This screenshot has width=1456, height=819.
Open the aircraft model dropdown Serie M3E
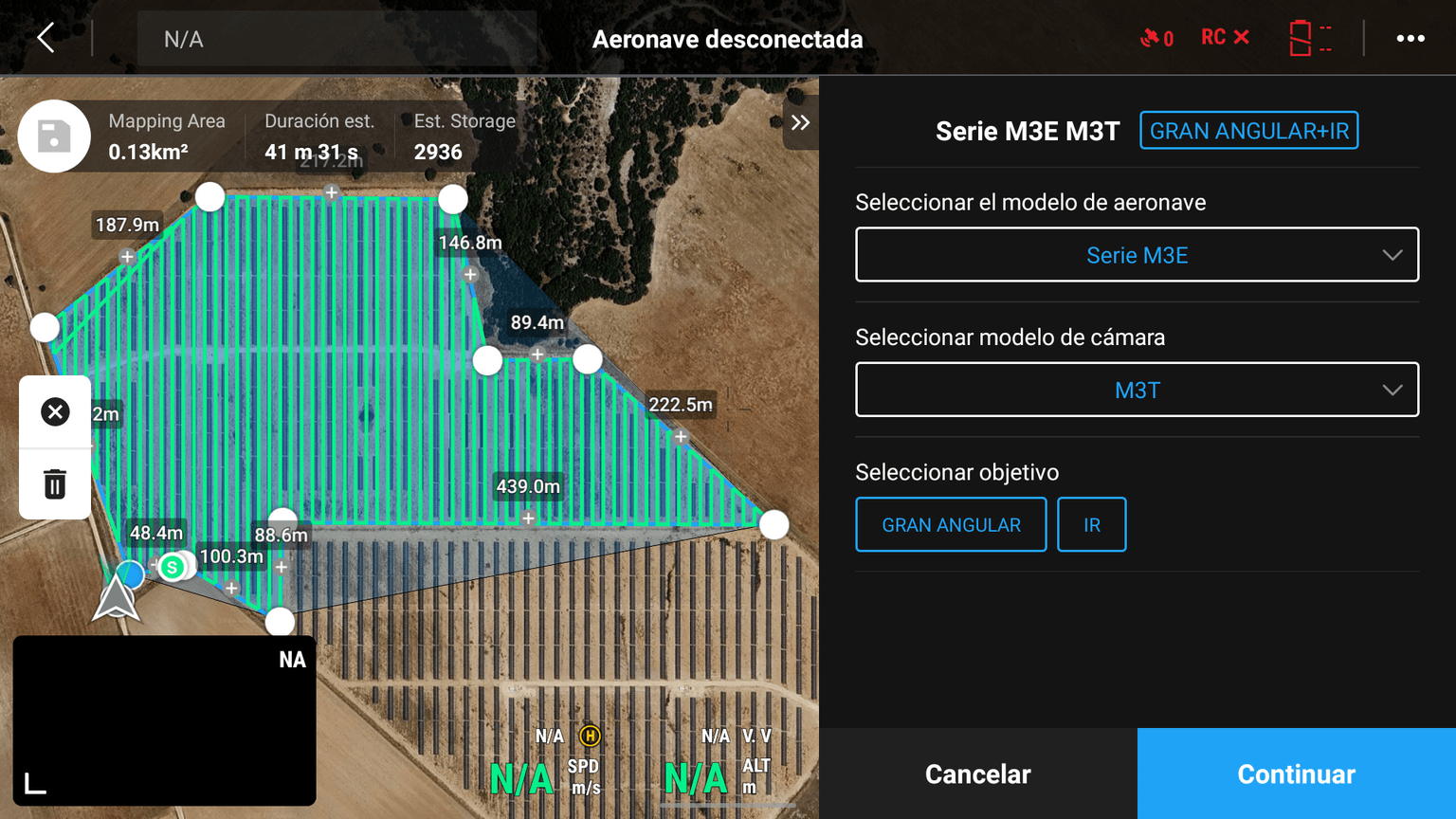click(x=1137, y=254)
